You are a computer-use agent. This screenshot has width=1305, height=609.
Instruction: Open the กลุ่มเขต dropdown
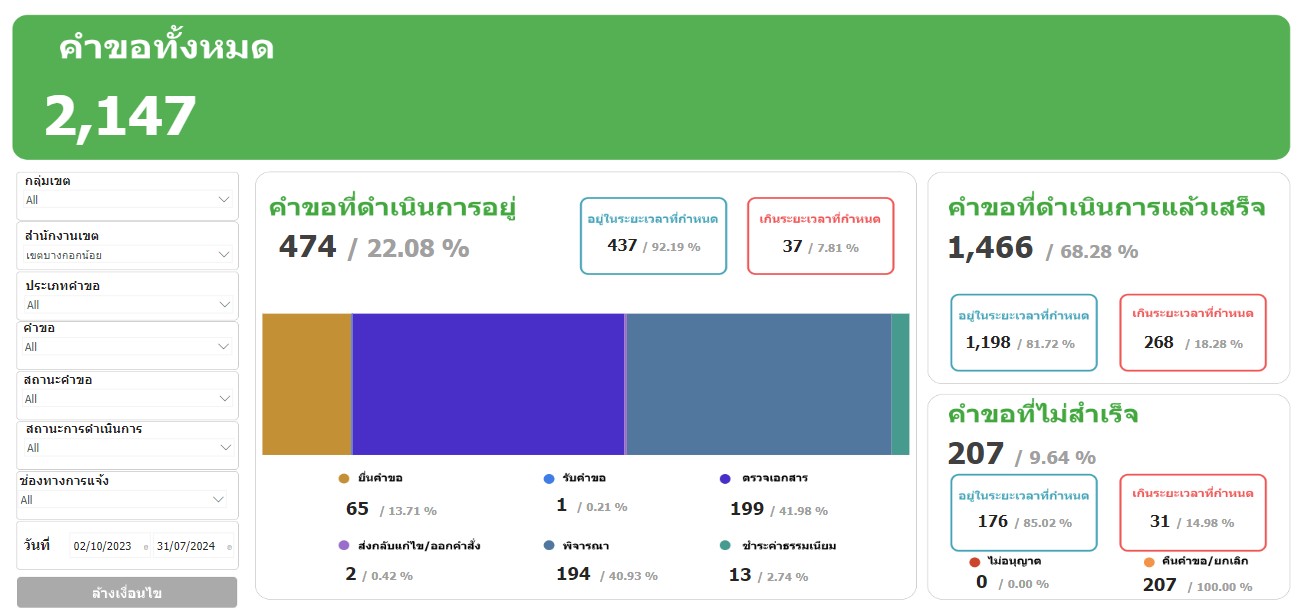127,200
